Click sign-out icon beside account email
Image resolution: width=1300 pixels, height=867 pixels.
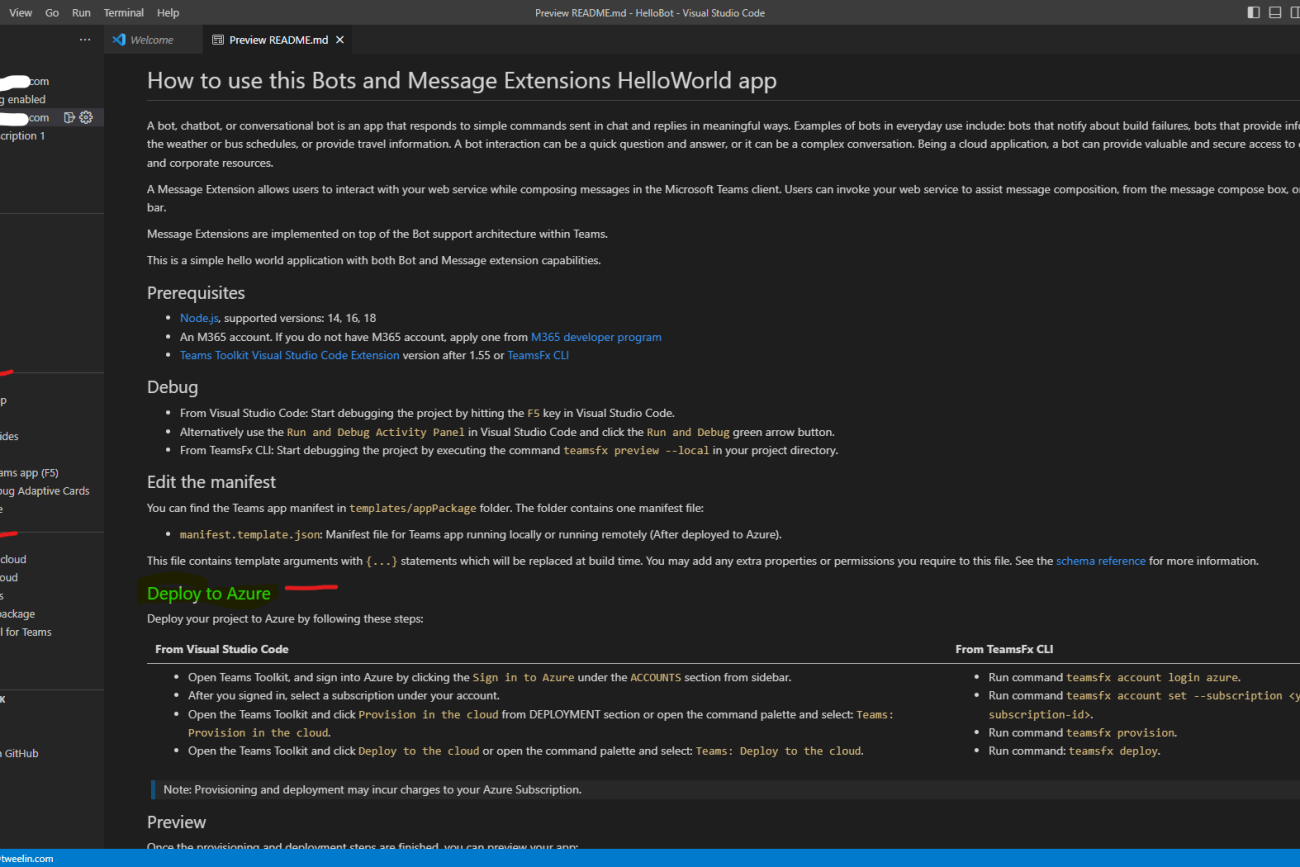[69, 118]
